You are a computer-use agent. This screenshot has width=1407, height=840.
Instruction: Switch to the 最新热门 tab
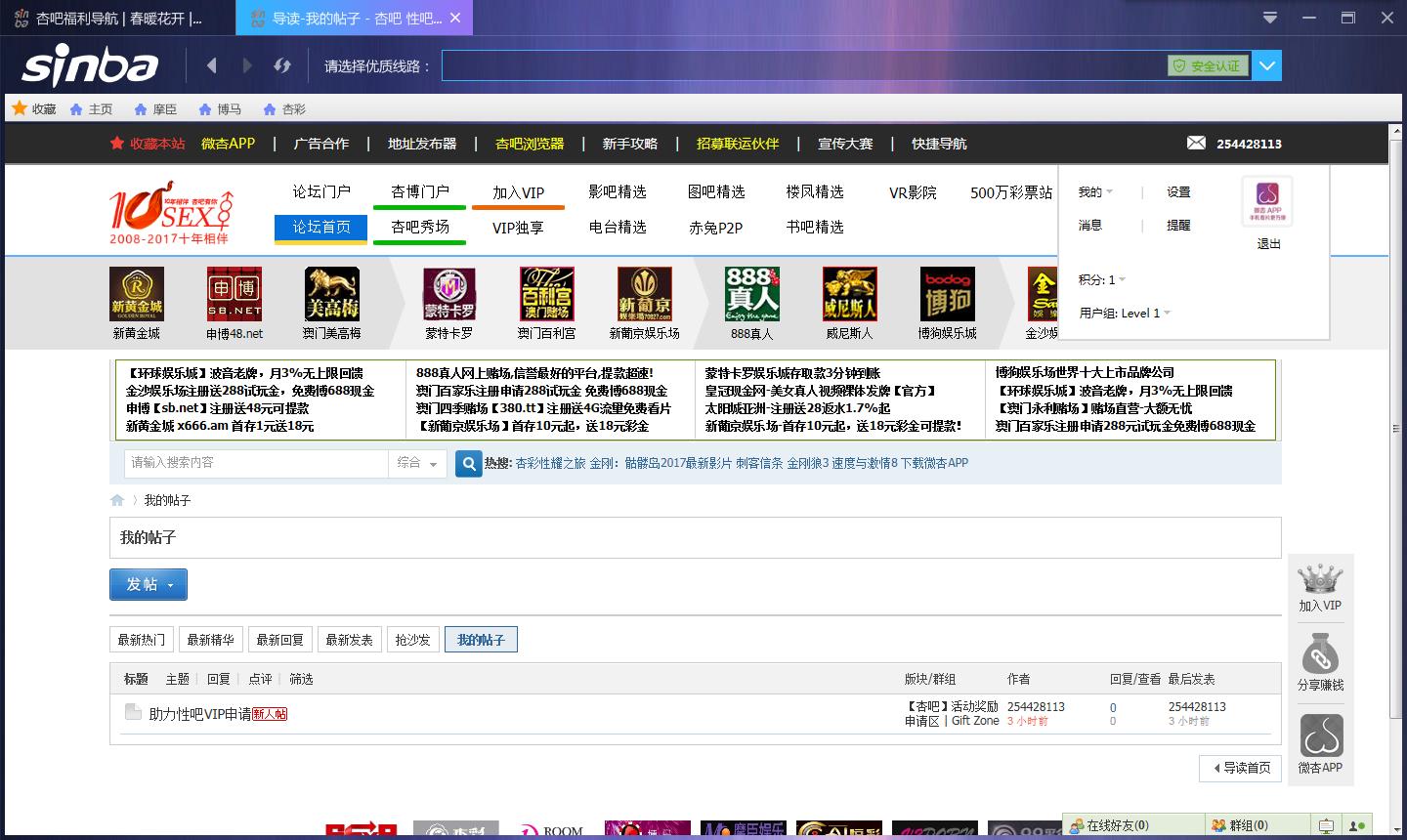142,640
